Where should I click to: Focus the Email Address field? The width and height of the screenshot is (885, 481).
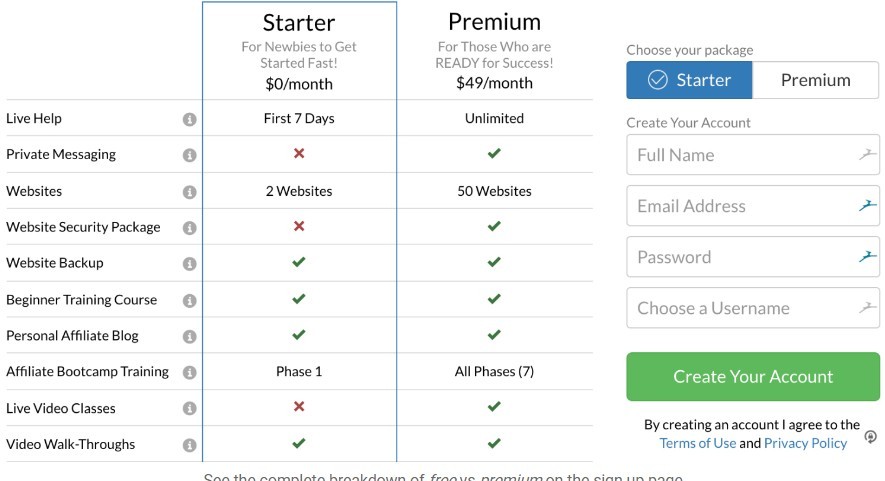(753, 206)
